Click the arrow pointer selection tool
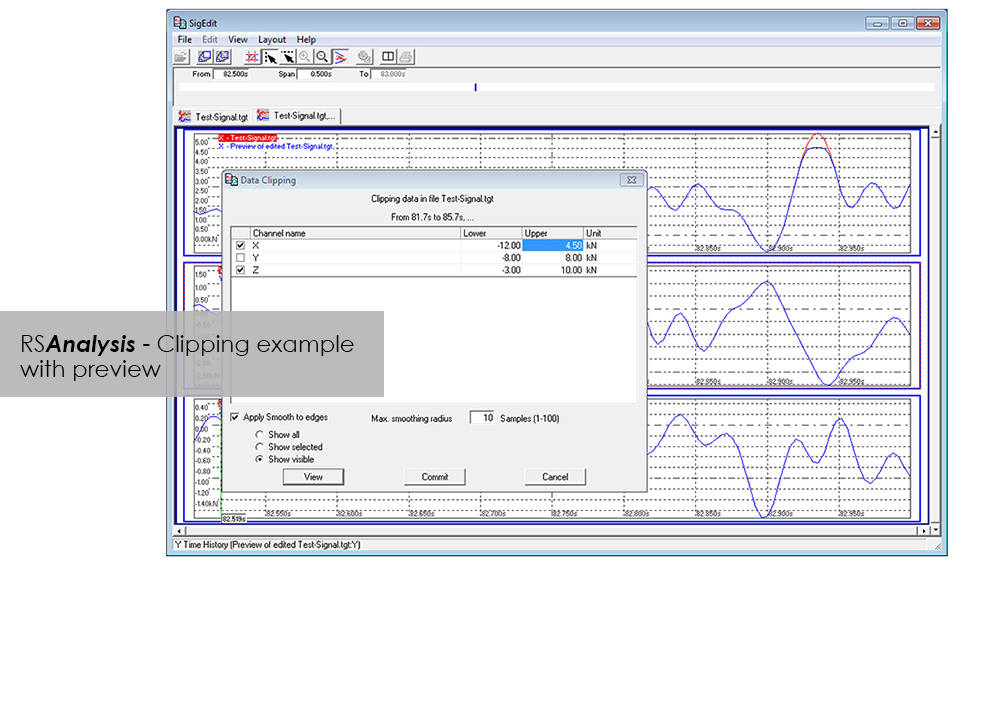This screenshot has width=1000, height=709. click(270, 57)
